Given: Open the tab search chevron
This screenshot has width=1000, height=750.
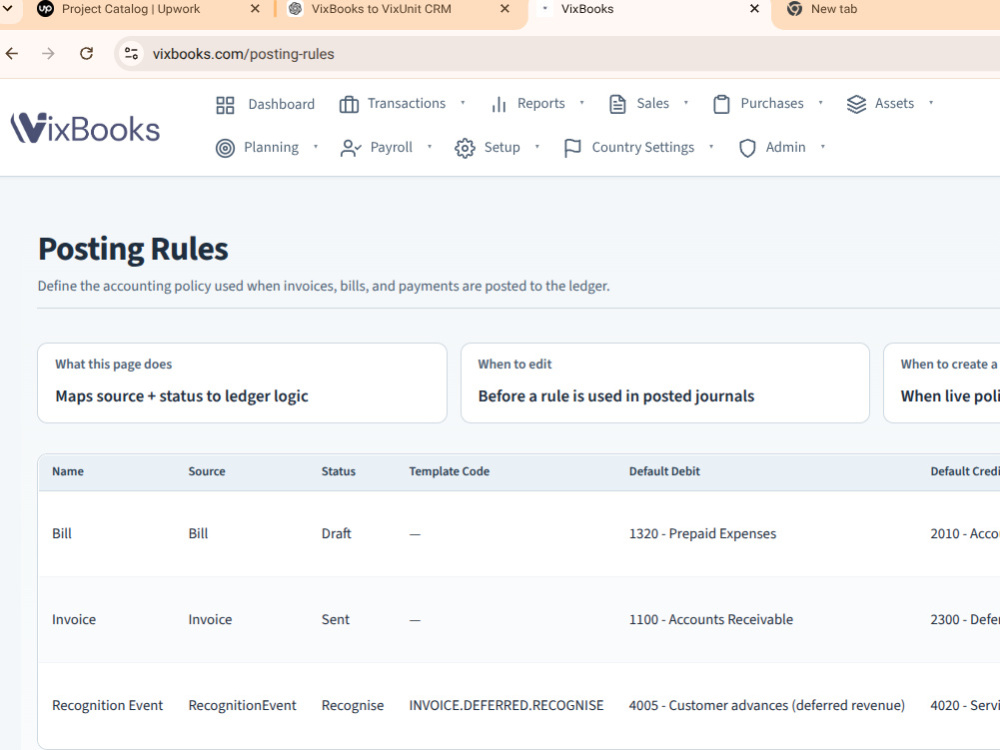Looking at the screenshot, I should (x=8, y=9).
